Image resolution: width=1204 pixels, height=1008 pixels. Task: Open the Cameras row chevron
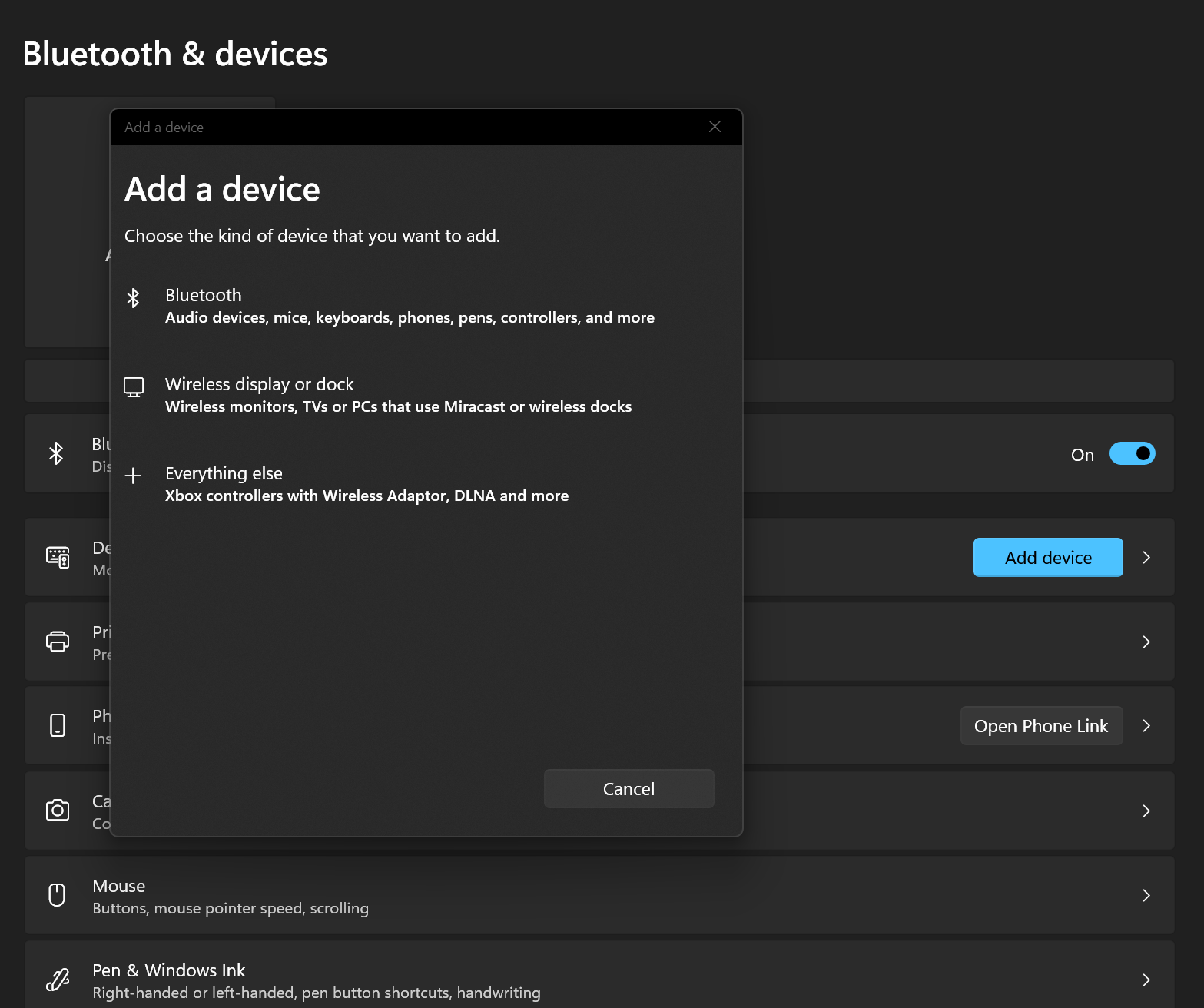click(1146, 811)
